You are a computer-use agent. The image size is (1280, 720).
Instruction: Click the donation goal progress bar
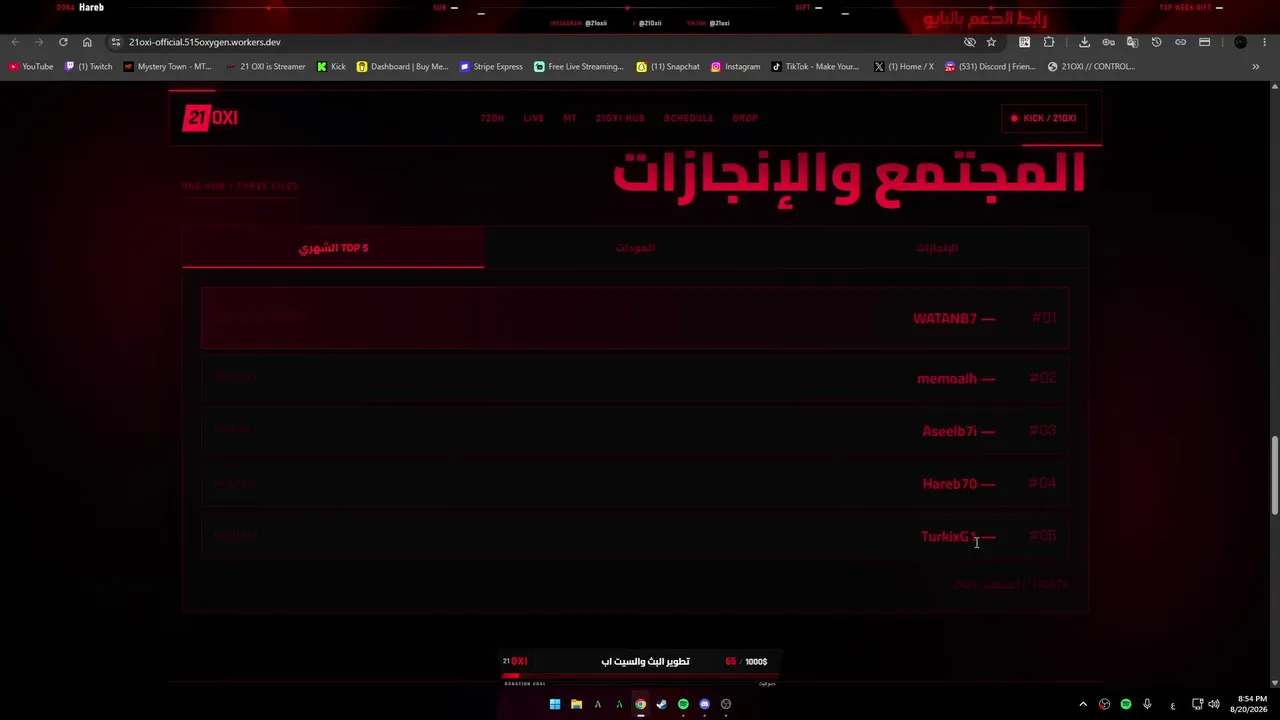(640, 676)
